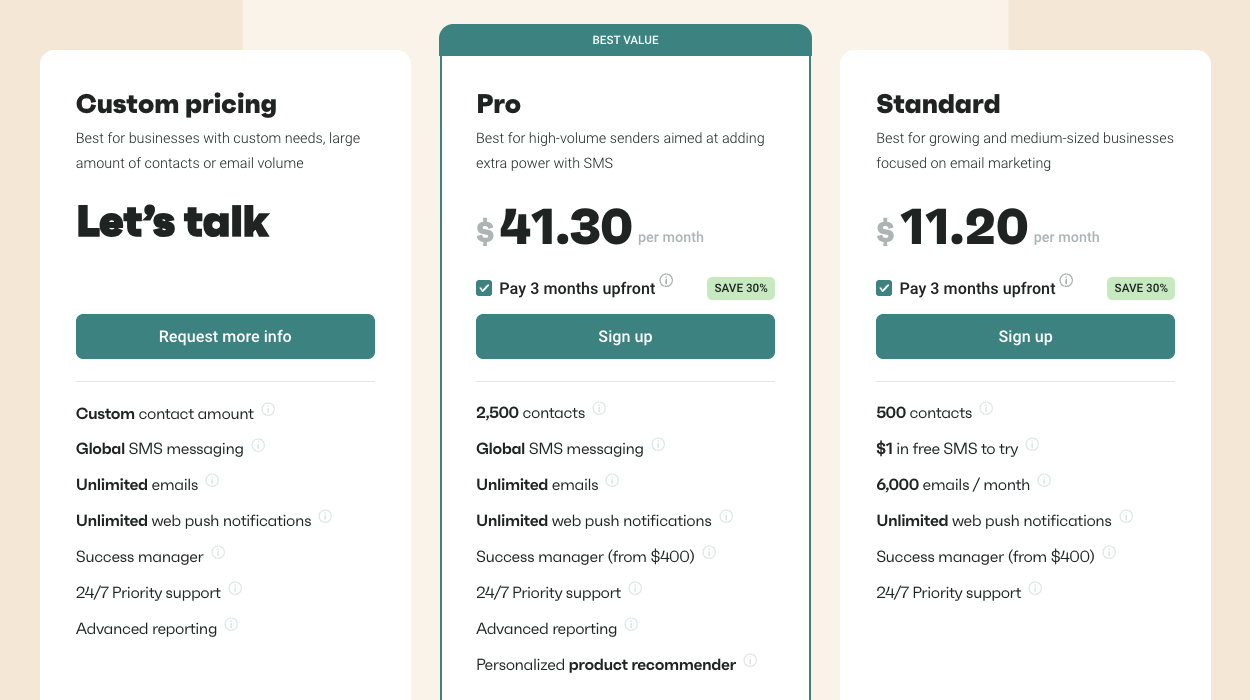Click info icon beside Standard Unlimited web push notifications
The image size is (1250, 700).
[x=1126, y=516]
